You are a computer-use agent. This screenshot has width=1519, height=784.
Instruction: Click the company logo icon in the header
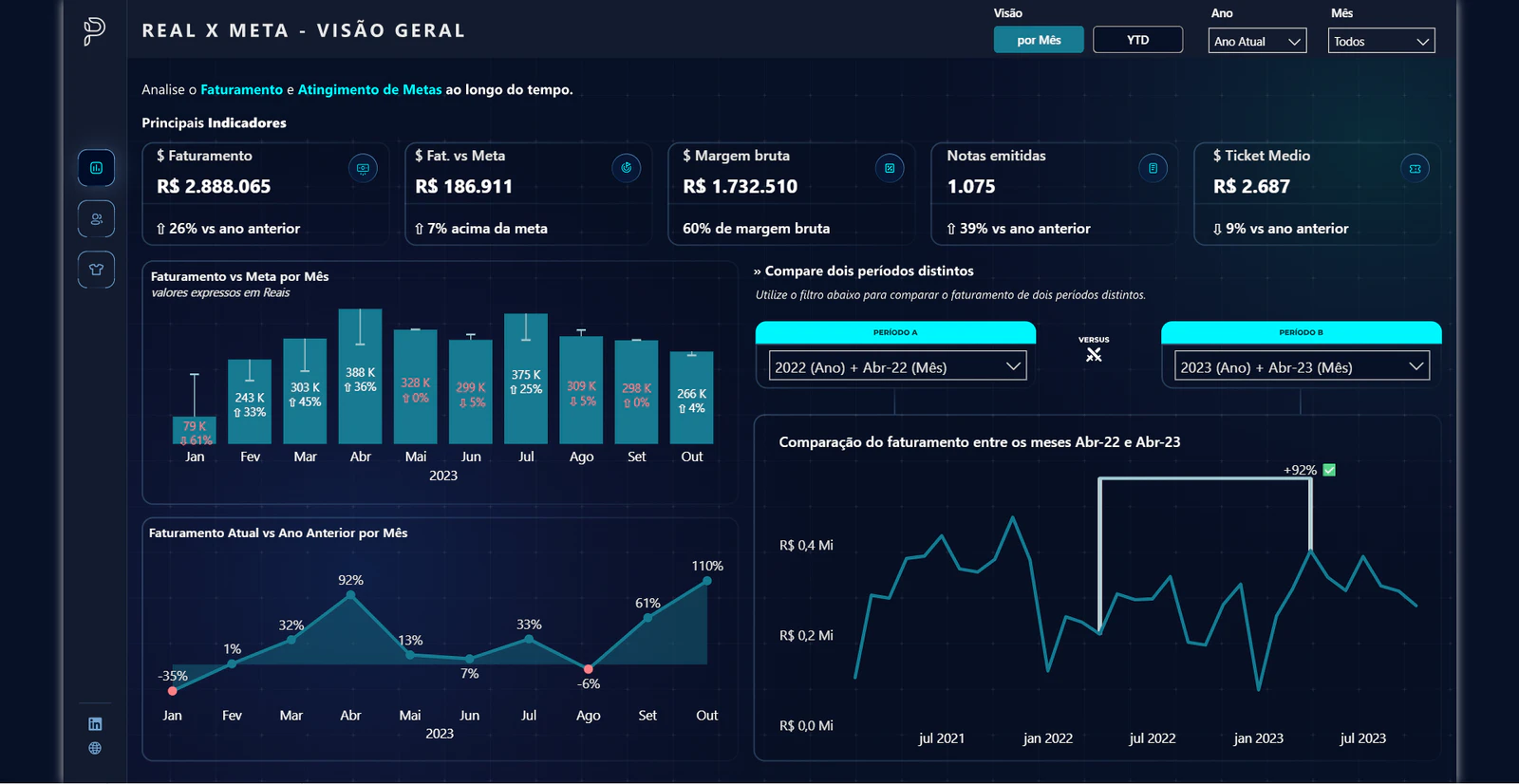pyautogui.click(x=94, y=31)
